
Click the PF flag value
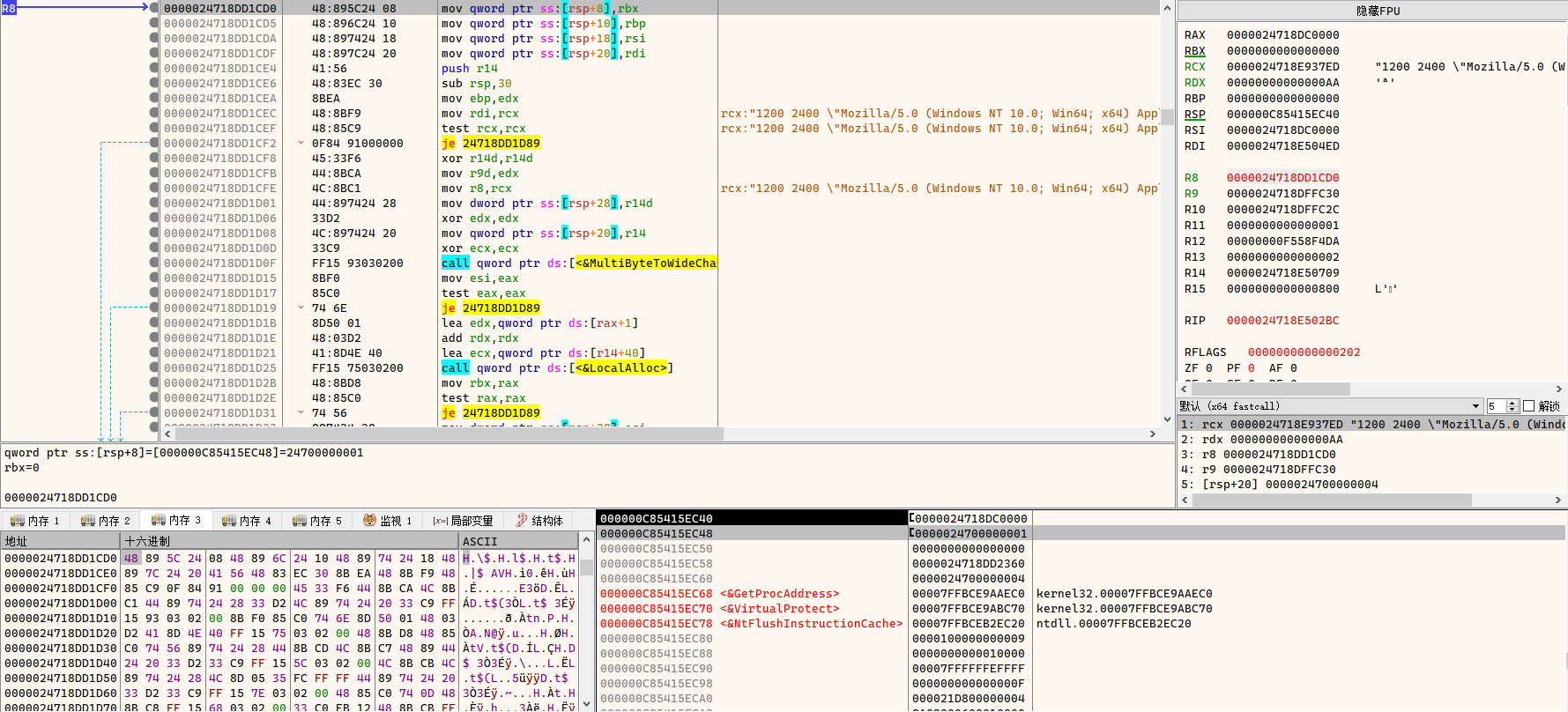[x=1251, y=368]
